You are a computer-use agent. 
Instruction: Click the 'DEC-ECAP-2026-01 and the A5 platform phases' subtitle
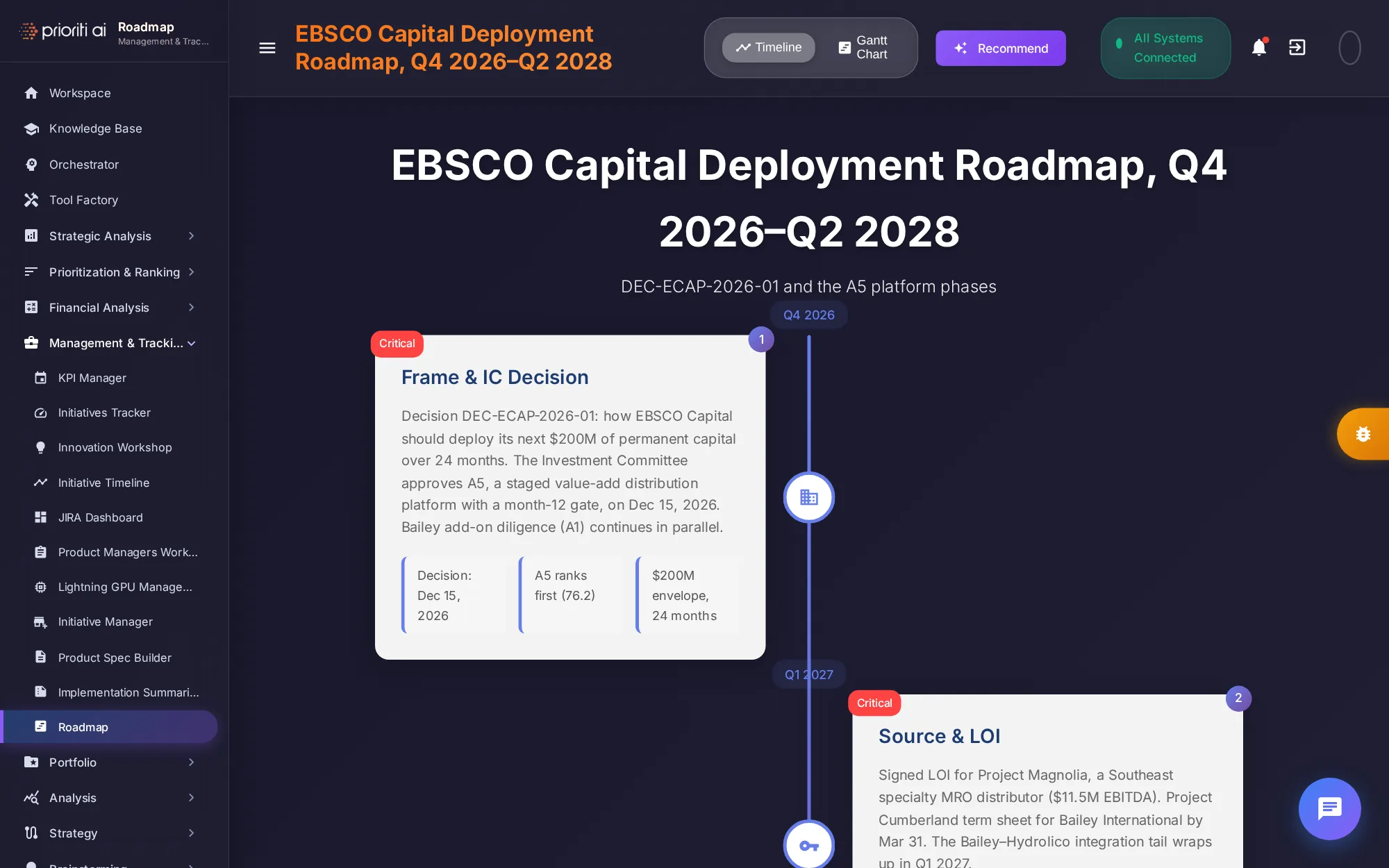click(808, 287)
